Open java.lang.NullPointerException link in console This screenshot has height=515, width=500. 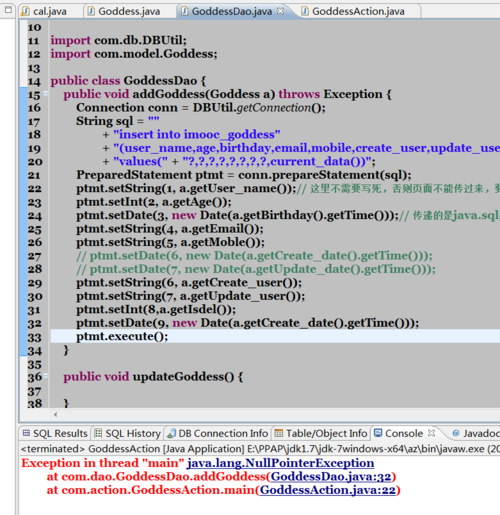(280, 463)
